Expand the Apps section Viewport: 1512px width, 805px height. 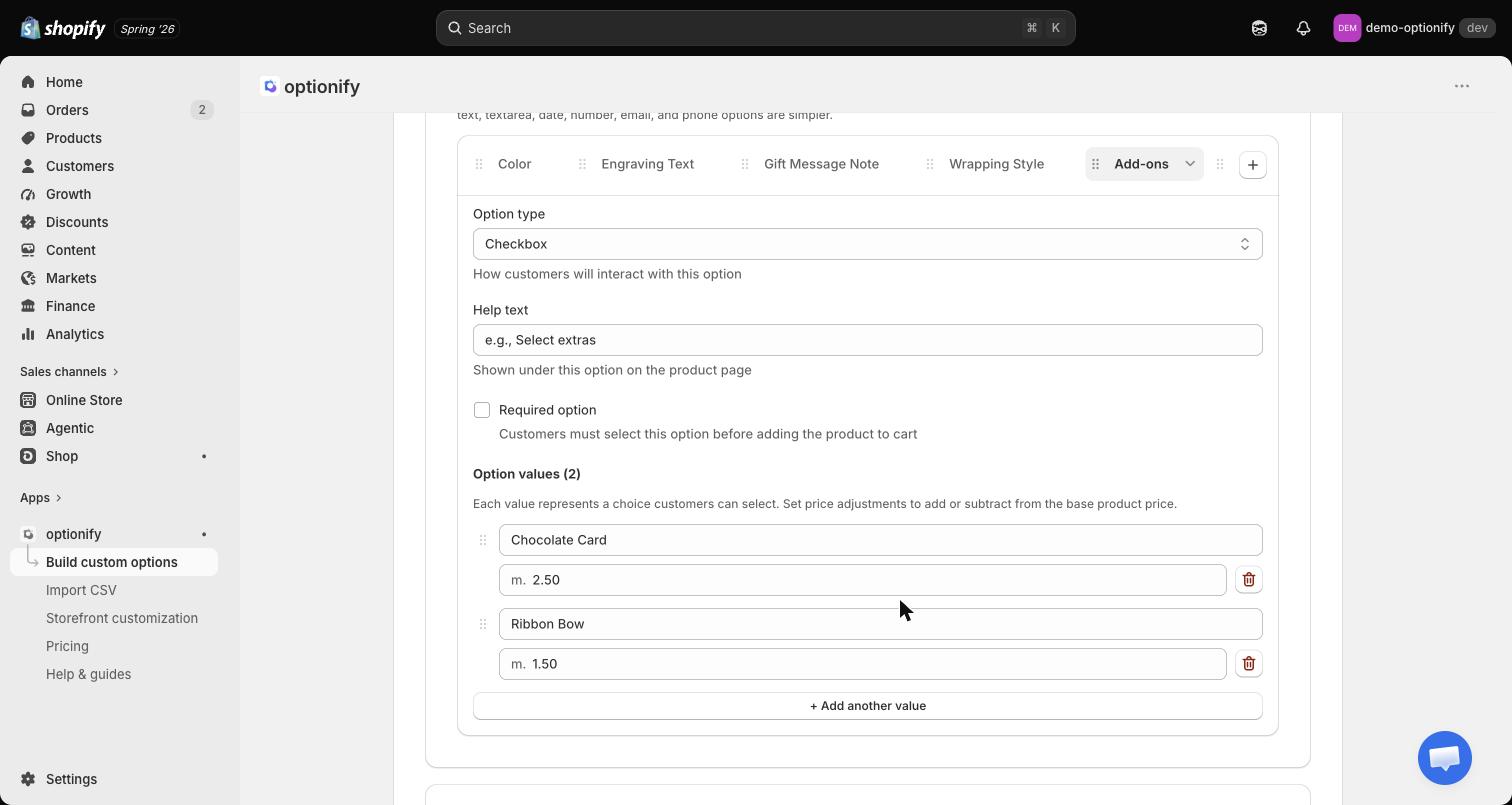[41, 498]
